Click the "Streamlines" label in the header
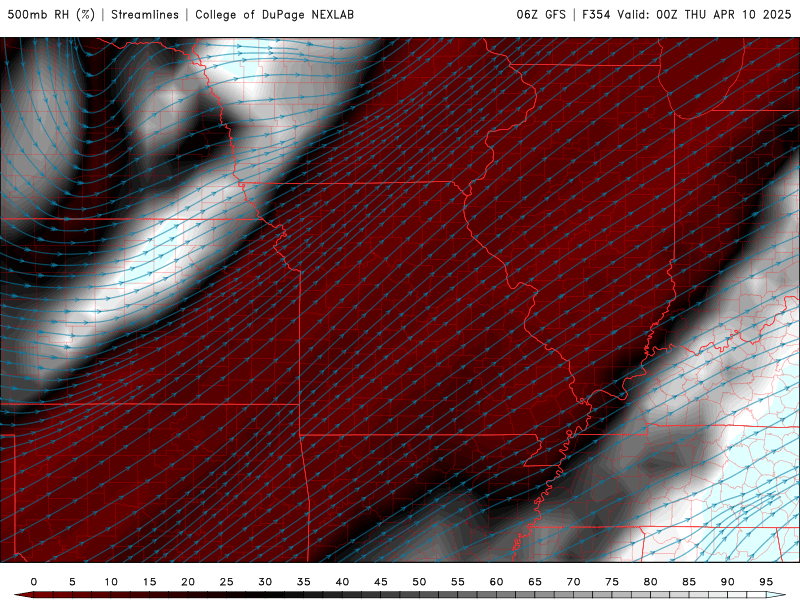The image size is (800, 600). coord(145,15)
